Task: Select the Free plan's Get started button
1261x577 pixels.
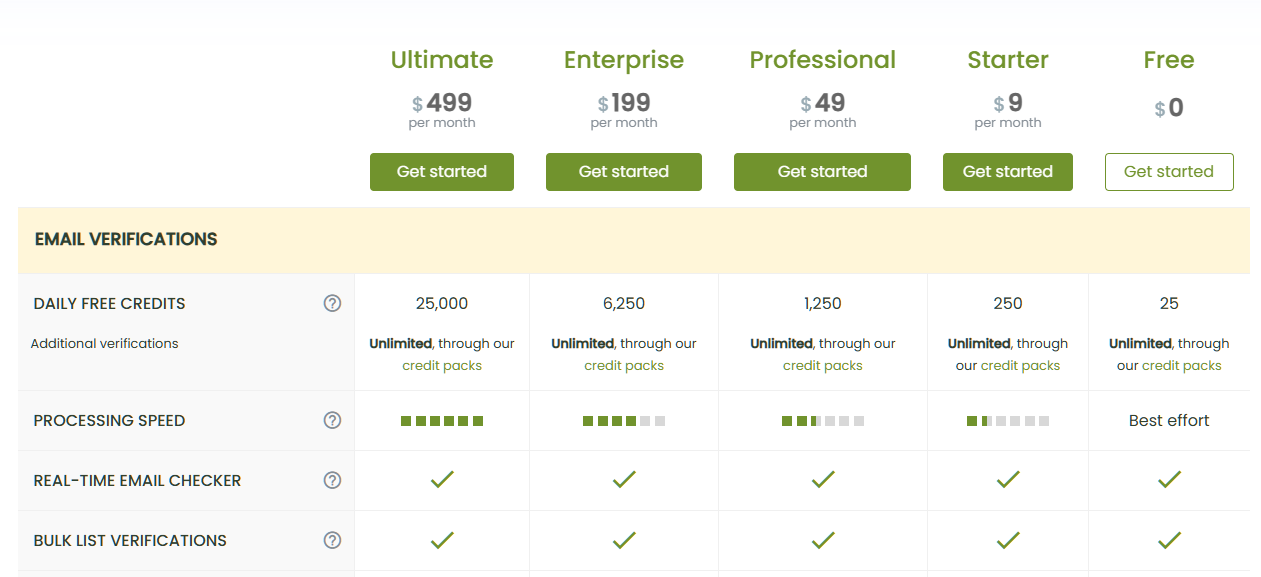Action: [1169, 172]
